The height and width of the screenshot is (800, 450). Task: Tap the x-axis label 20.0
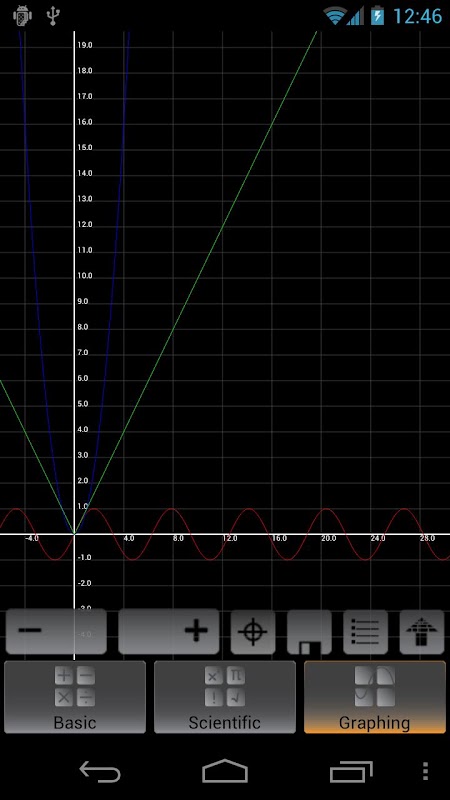click(x=329, y=538)
